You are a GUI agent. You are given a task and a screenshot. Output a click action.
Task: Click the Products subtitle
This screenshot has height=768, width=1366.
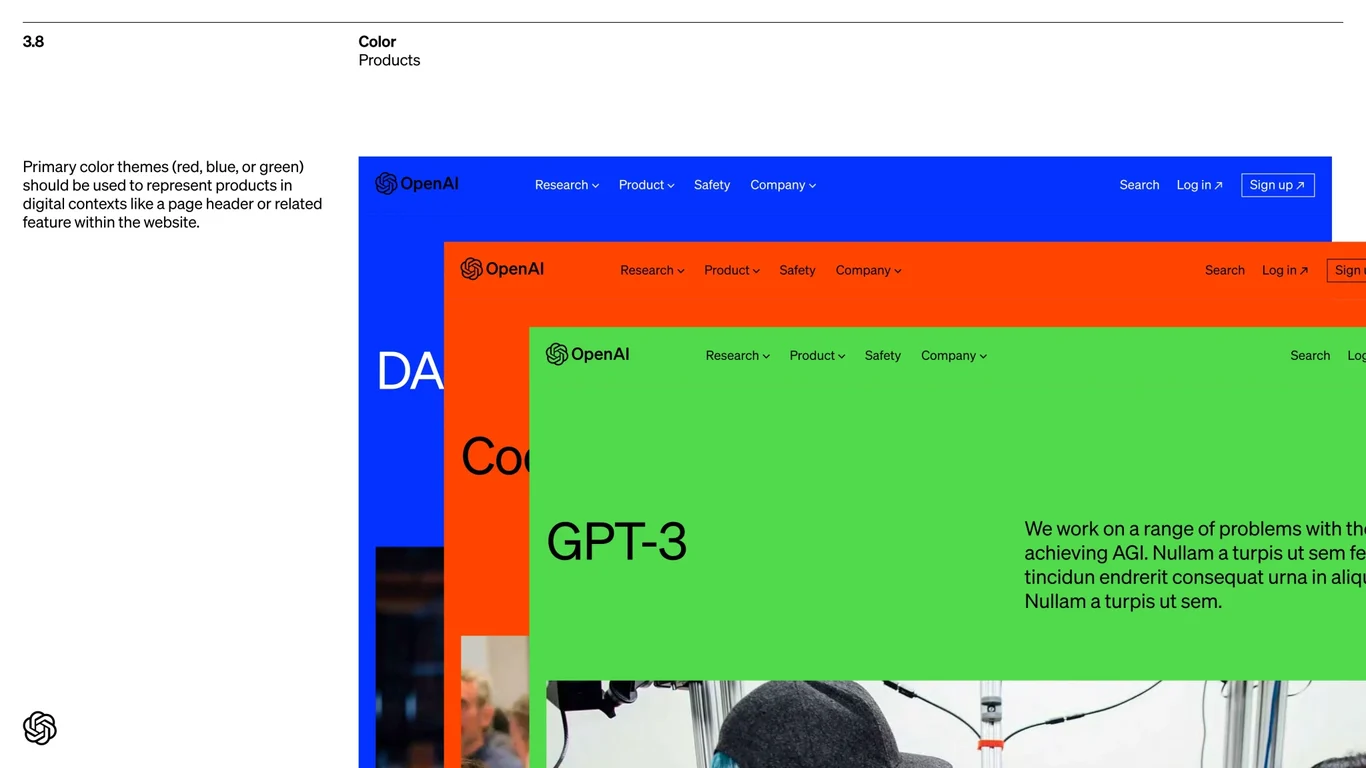389,60
